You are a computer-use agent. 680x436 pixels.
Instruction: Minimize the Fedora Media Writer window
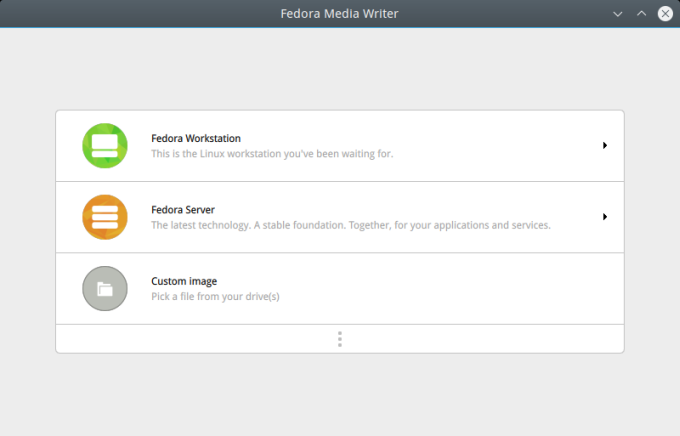pyautogui.click(x=618, y=14)
